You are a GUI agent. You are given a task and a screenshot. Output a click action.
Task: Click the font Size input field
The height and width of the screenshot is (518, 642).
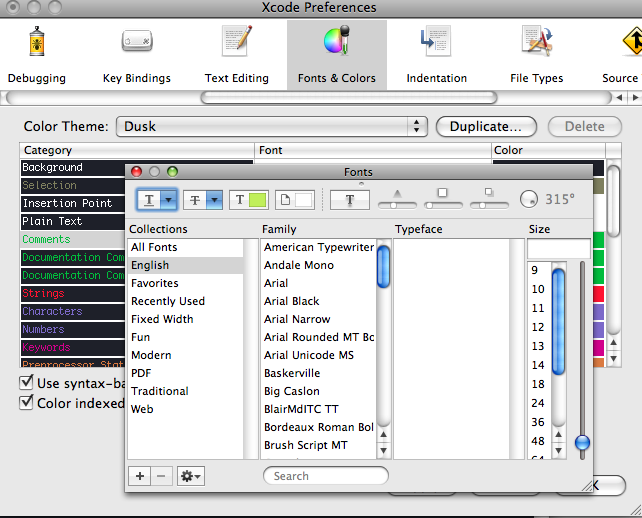coord(559,248)
